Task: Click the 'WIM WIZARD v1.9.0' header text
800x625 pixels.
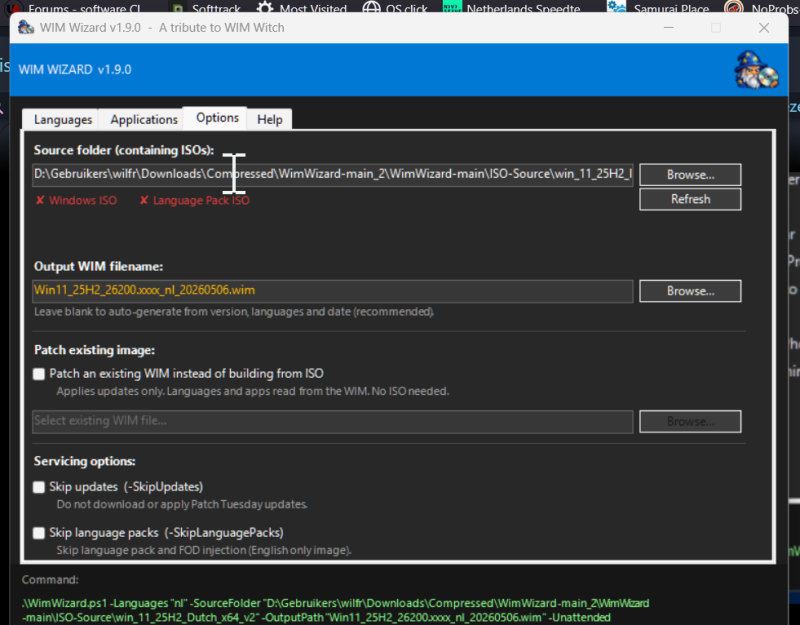Action: point(75,69)
